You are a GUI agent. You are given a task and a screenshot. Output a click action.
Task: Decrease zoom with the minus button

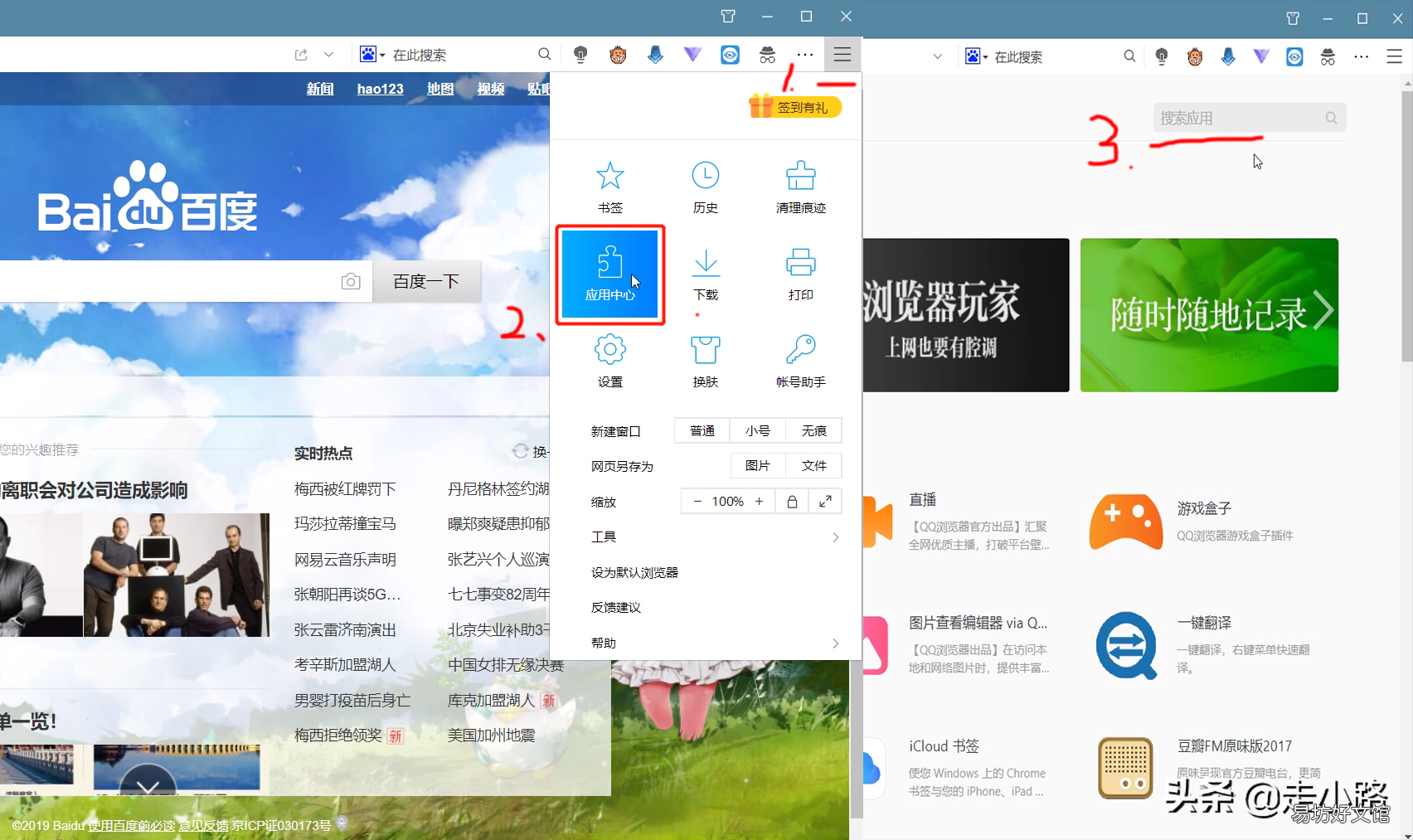point(697,501)
